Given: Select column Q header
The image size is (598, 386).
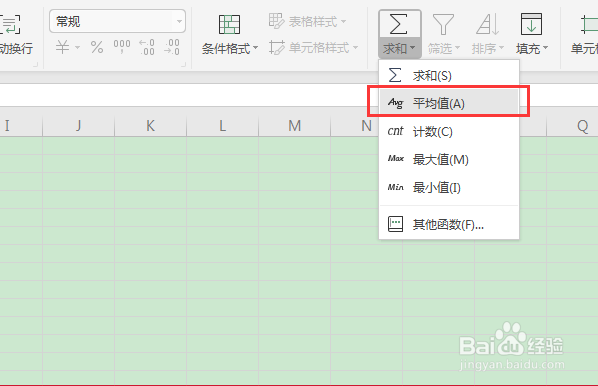Looking at the screenshot, I should [572, 125].
